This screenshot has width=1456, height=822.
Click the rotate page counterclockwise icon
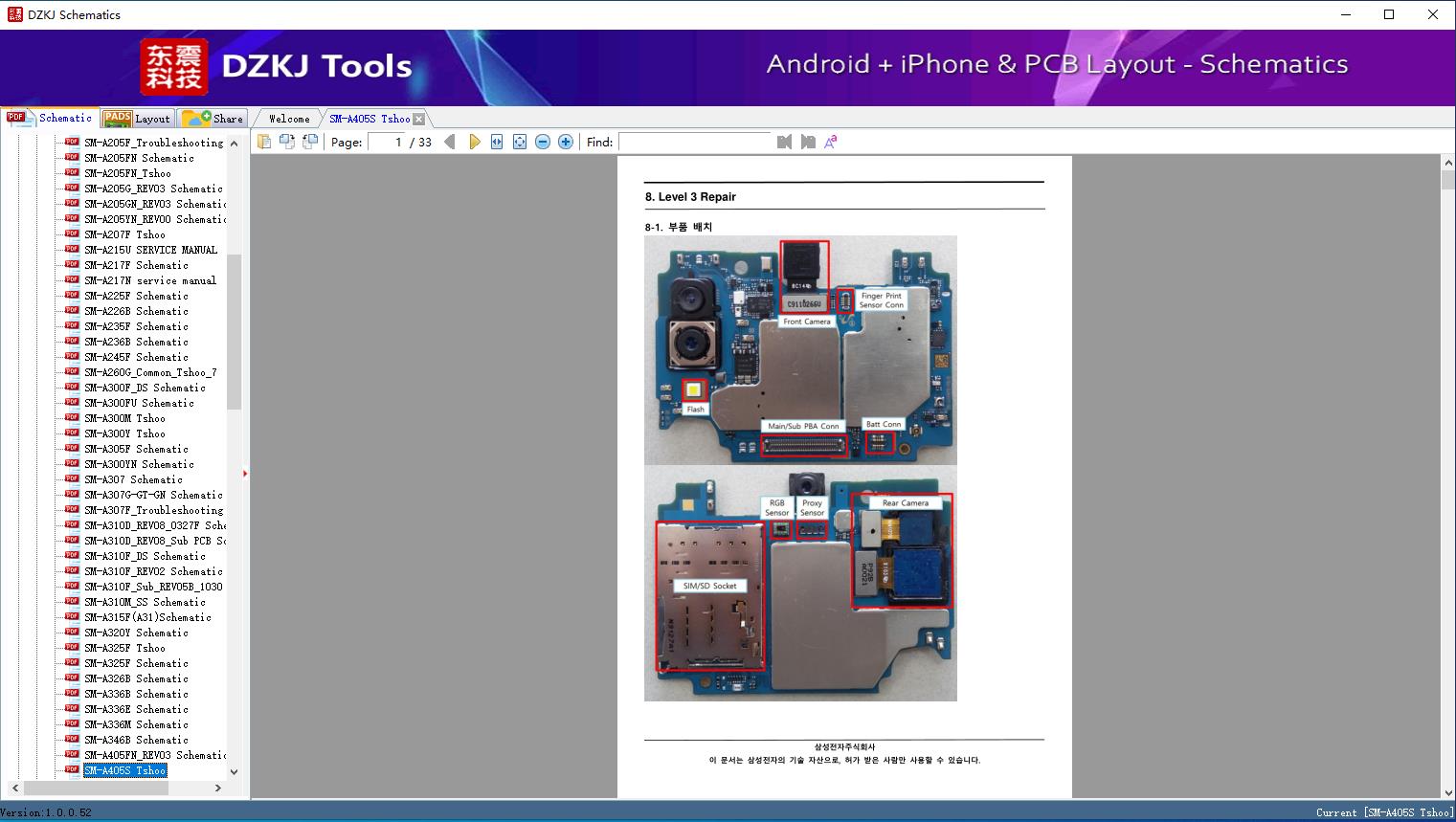point(309,142)
